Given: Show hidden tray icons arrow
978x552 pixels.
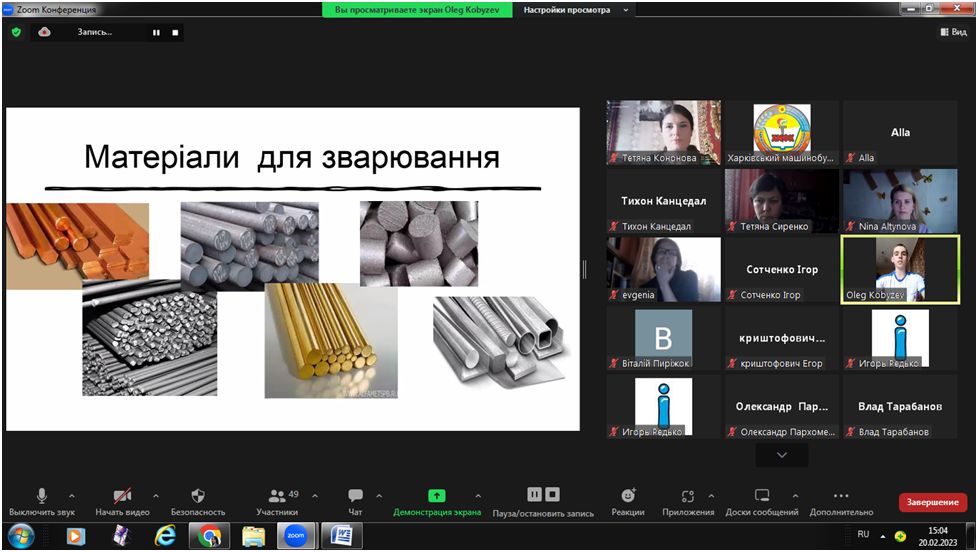Looking at the screenshot, I should click(x=883, y=536).
